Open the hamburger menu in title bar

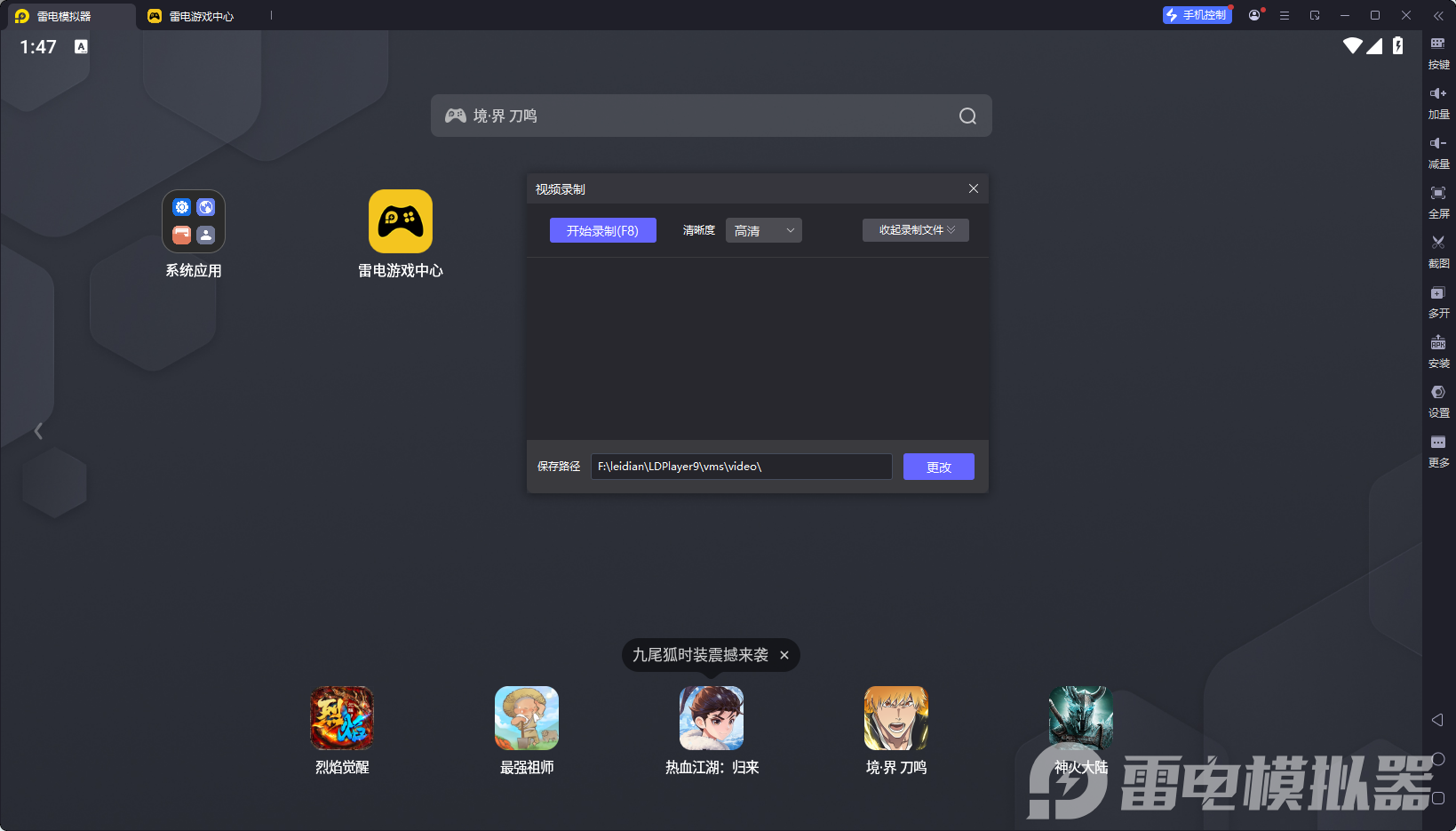[x=1285, y=15]
